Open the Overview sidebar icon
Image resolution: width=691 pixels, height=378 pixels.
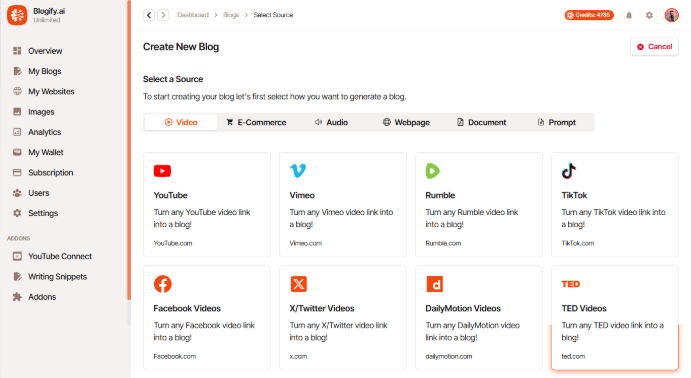click(17, 51)
